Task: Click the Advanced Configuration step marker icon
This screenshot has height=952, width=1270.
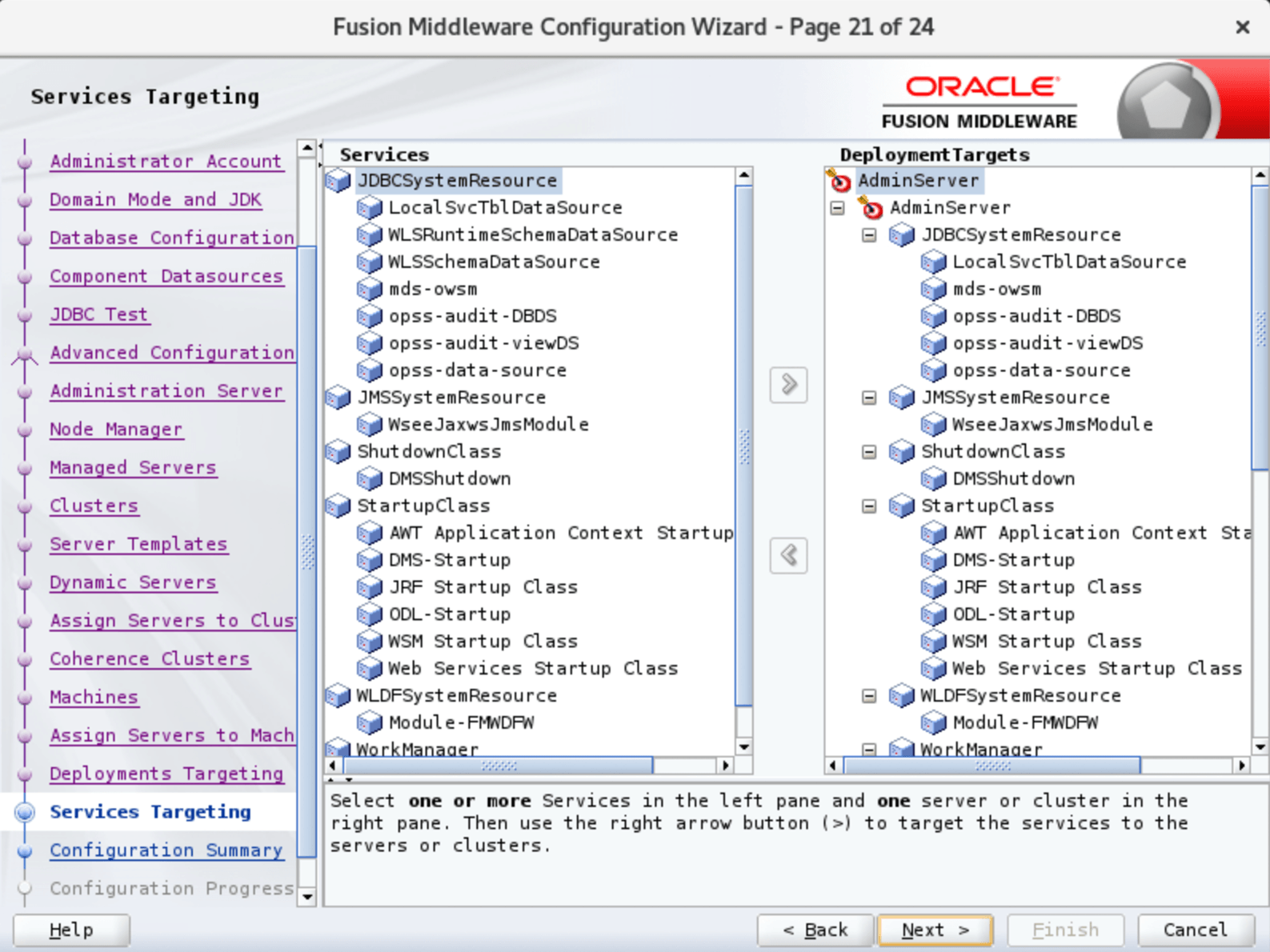Action: (x=25, y=354)
